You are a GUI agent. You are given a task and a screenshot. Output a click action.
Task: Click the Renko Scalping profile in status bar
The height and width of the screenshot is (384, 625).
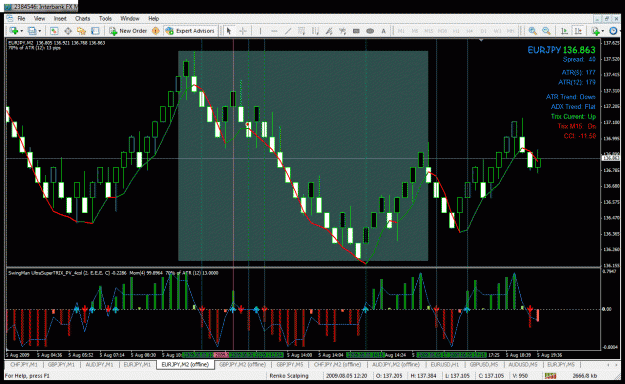(x=289, y=376)
